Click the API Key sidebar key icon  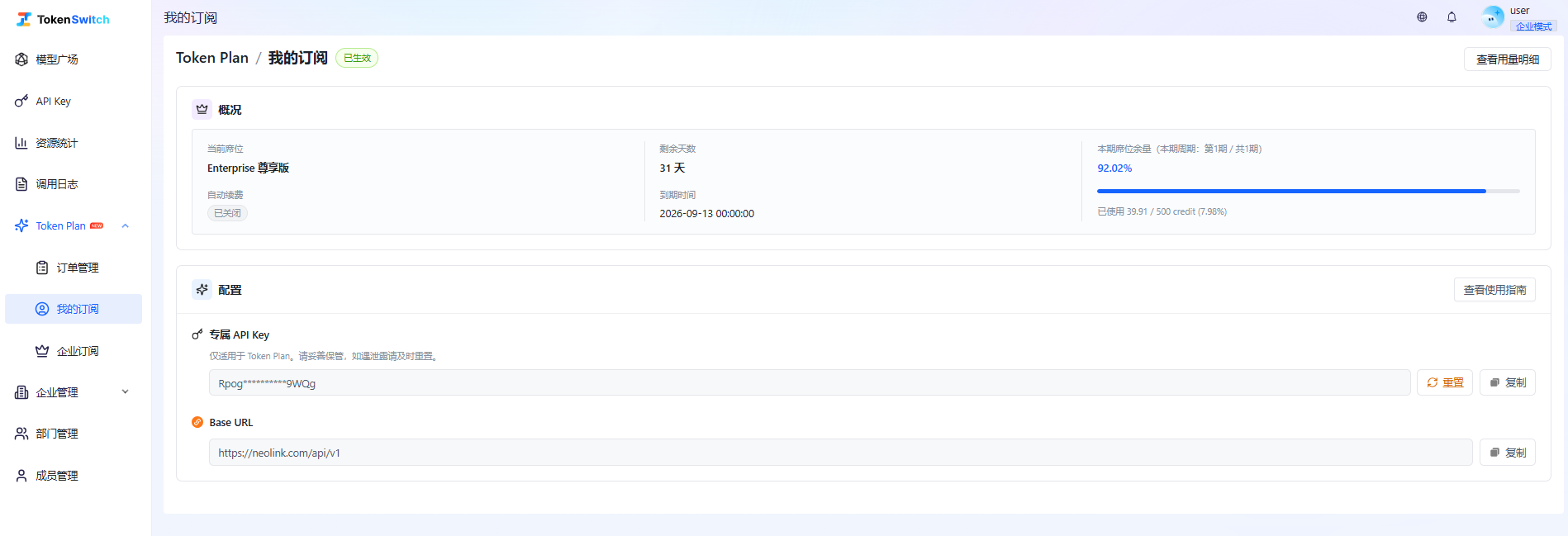[21, 101]
